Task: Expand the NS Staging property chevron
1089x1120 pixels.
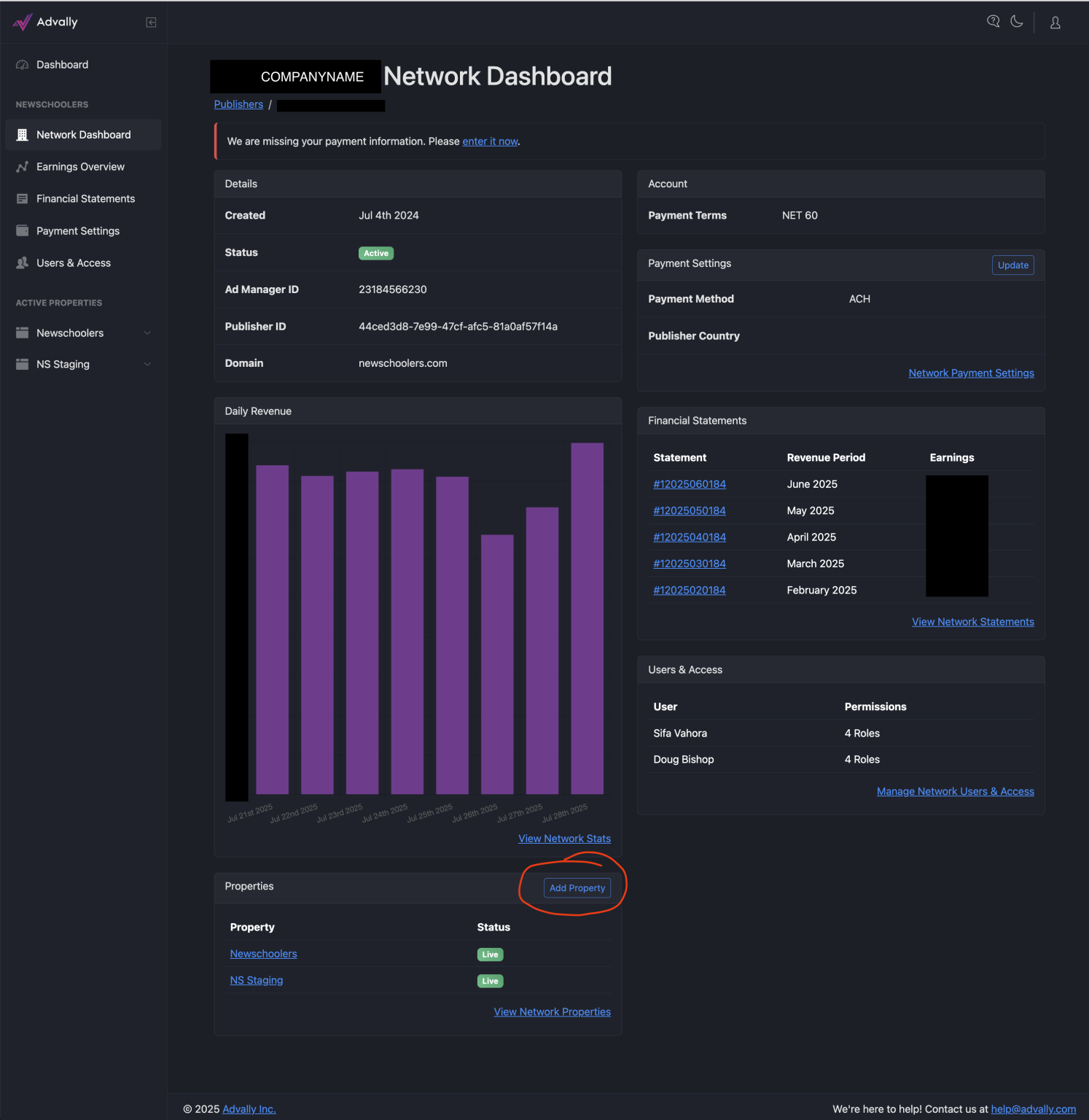Action: click(x=147, y=365)
